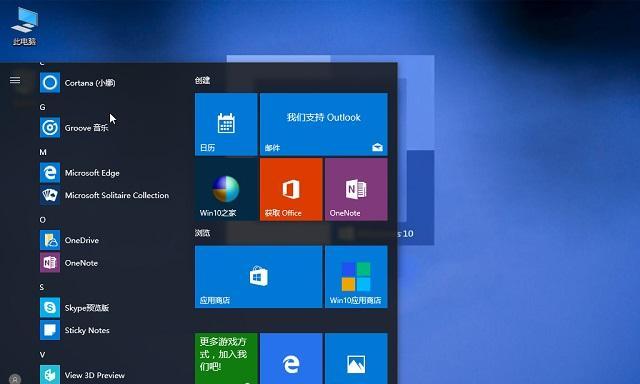Image resolution: width=640 pixels, height=384 pixels.
Task: Select the V letter header
Action: (x=42, y=355)
